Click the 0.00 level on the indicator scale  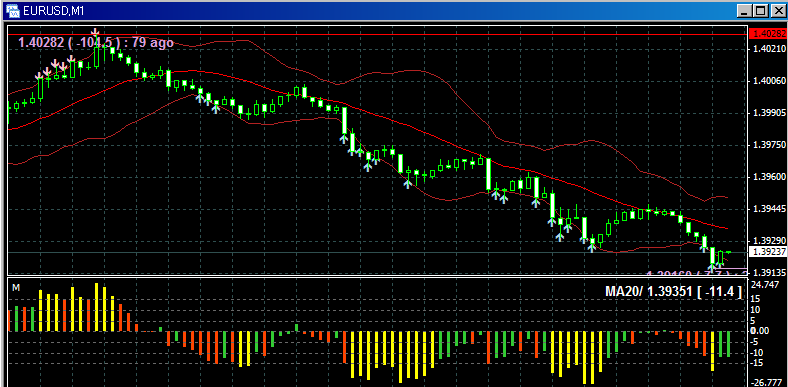click(759, 331)
